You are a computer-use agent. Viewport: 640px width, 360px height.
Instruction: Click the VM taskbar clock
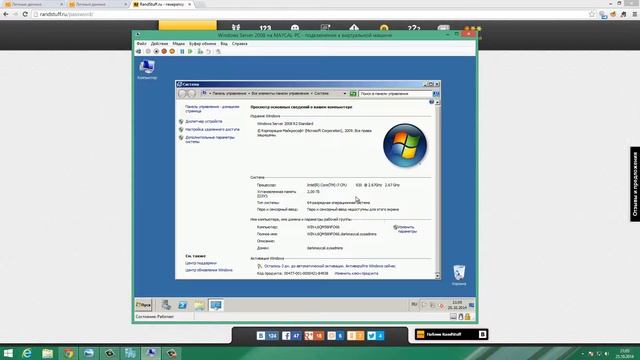pos(457,305)
